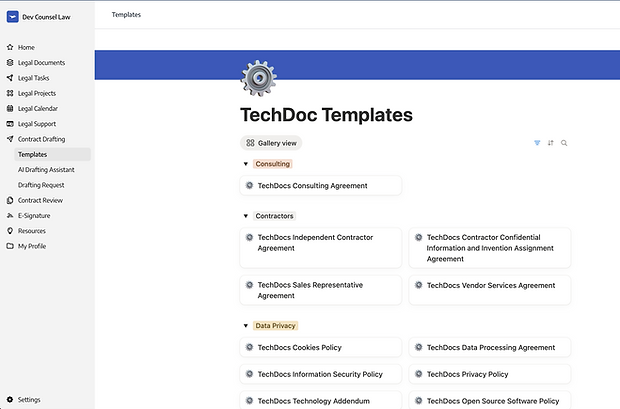Open TechDocs Open Source Software Policy
This screenshot has width=620, height=409.
490,400
